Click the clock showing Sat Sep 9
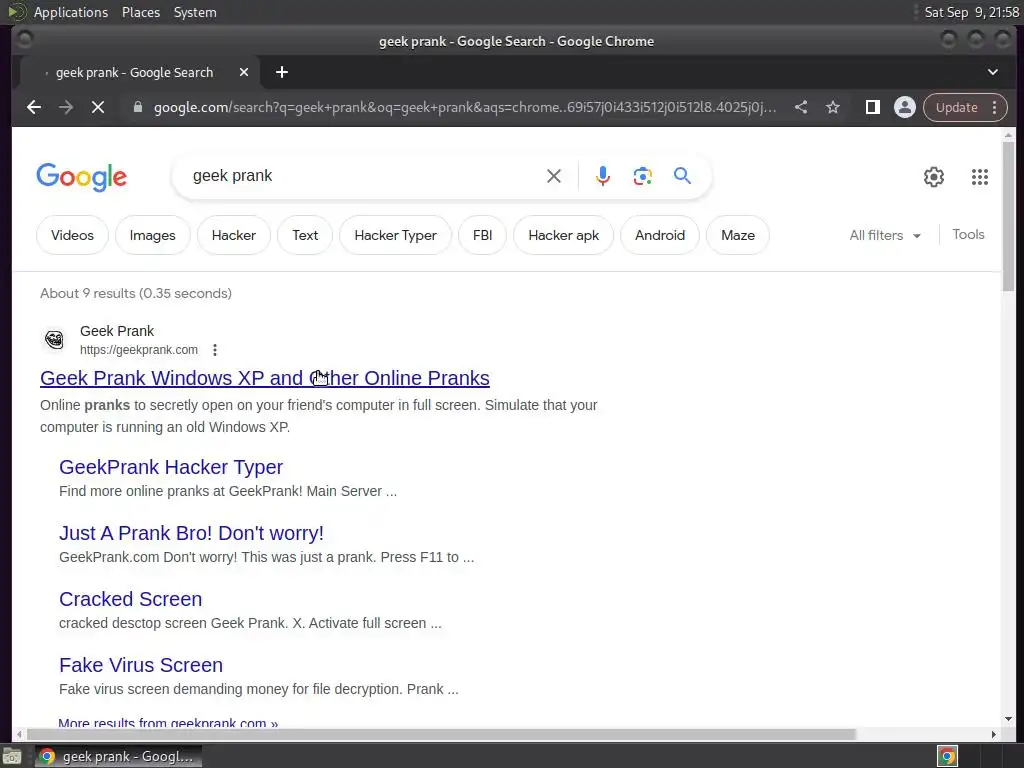The image size is (1024, 768). pos(972,12)
